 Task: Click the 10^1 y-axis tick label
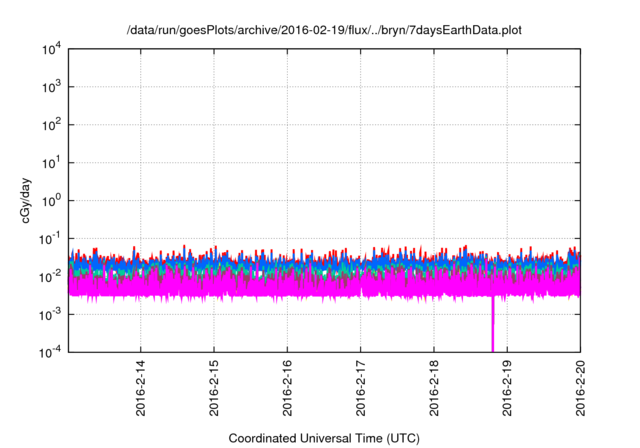click(x=51, y=163)
